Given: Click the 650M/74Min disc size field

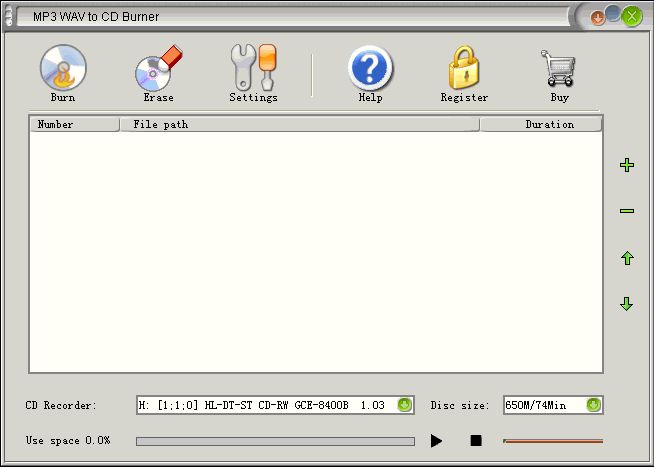Looking at the screenshot, I should click(x=553, y=405).
